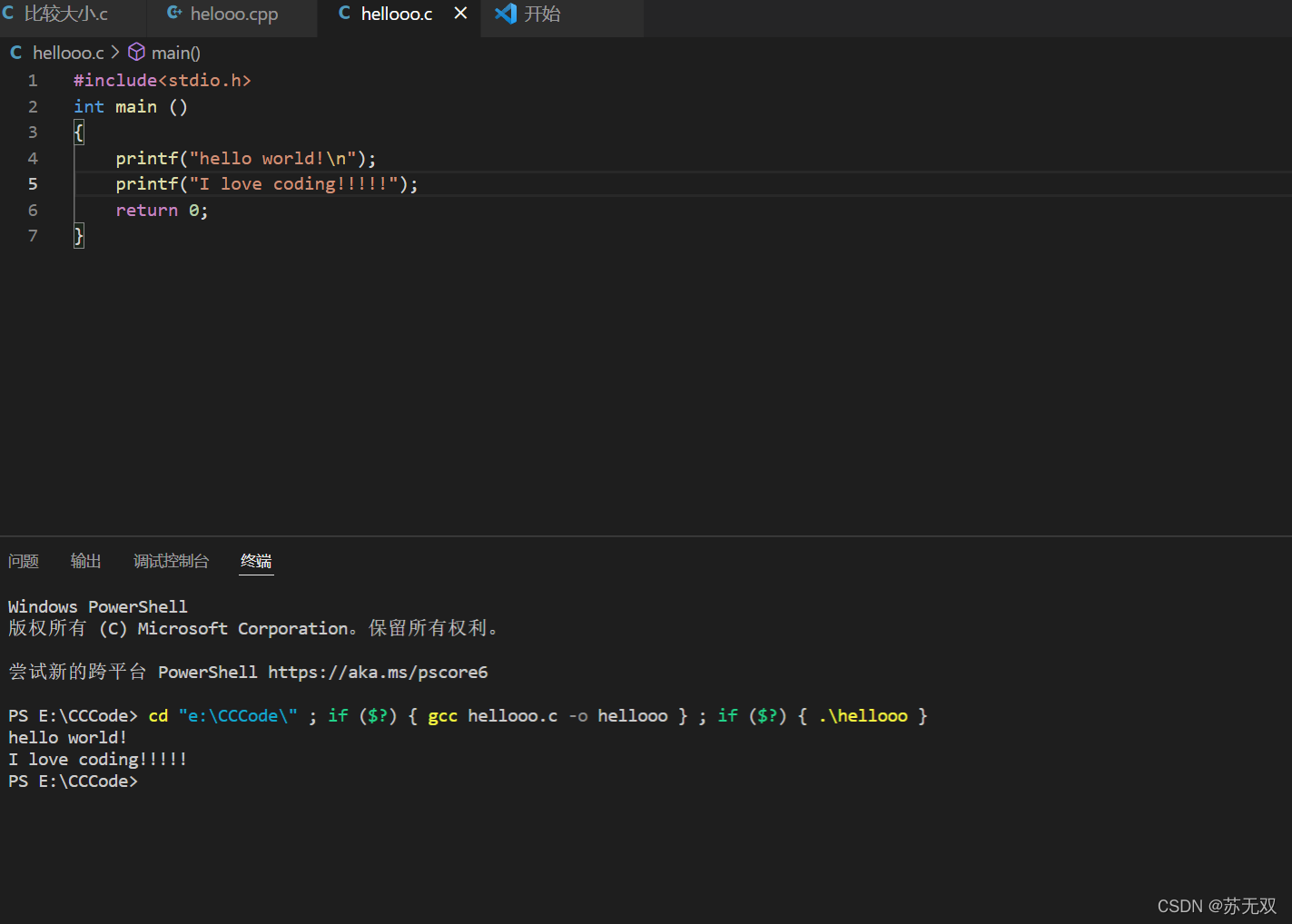
Task: Select the 终端 panel tab
Action: coord(256,561)
